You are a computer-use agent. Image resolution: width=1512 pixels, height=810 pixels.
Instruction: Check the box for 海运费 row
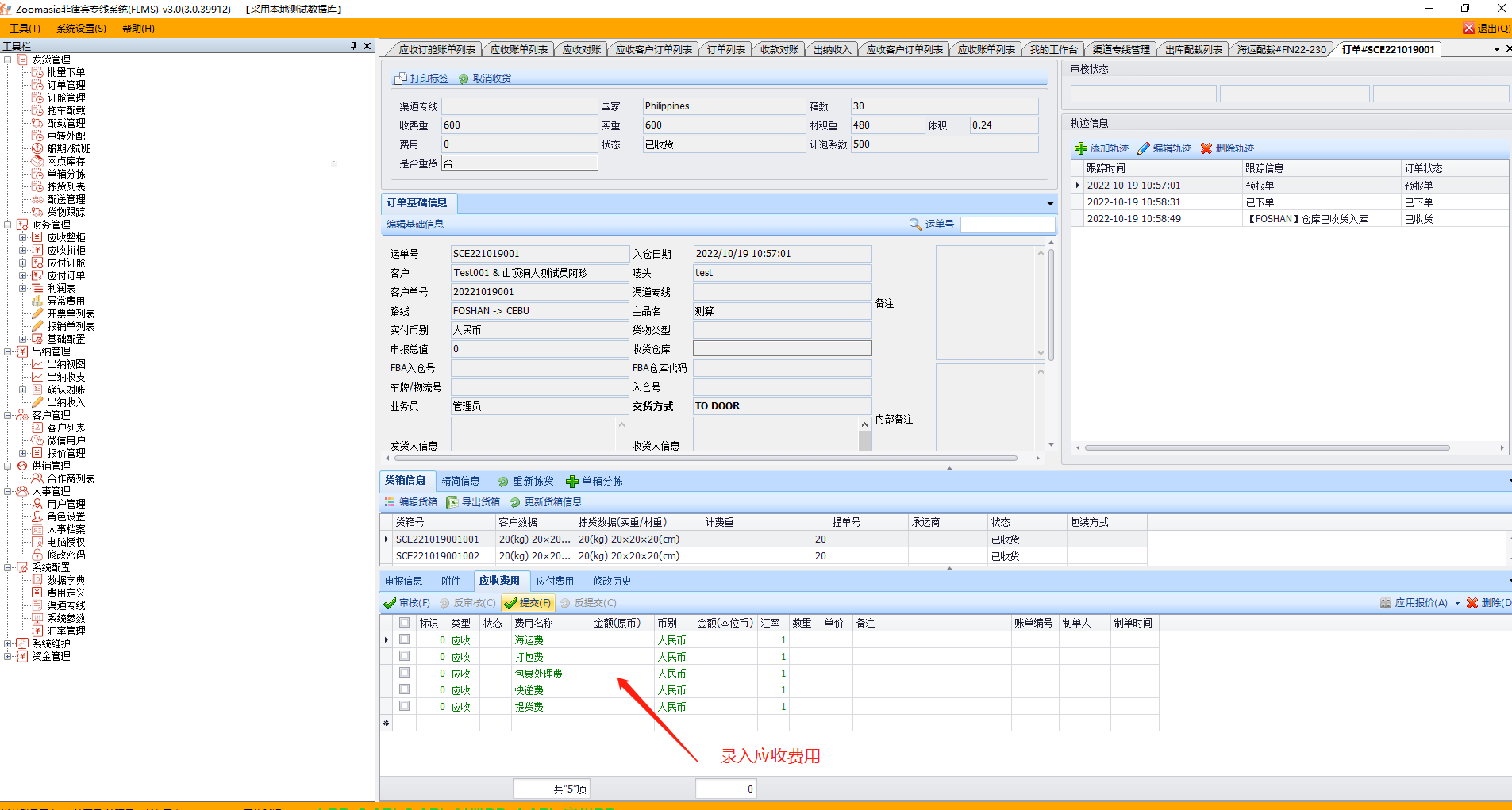tap(405, 639)
